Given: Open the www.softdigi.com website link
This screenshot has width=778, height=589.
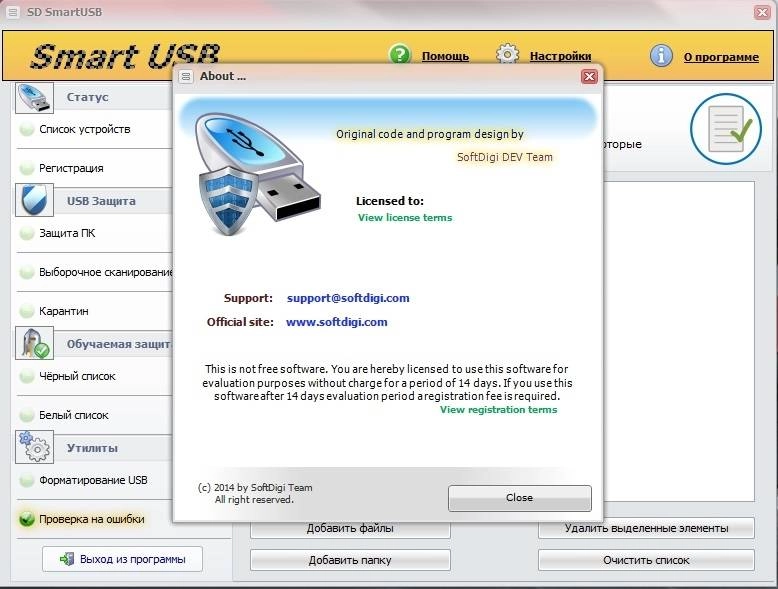Looking at the screenshot, I should click(x=337, y=322).
